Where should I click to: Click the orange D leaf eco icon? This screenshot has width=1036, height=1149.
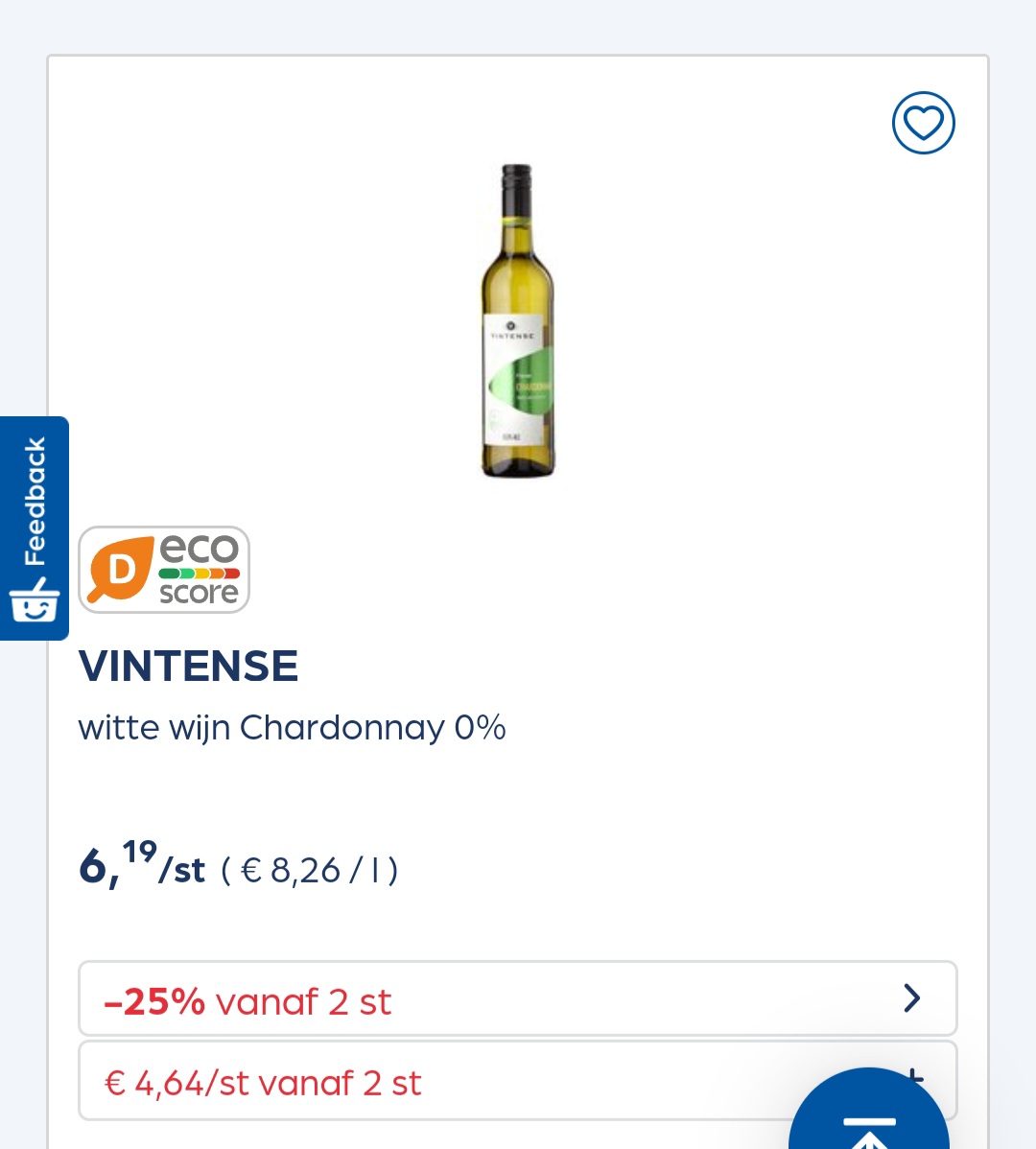click(x=121, y=569)
